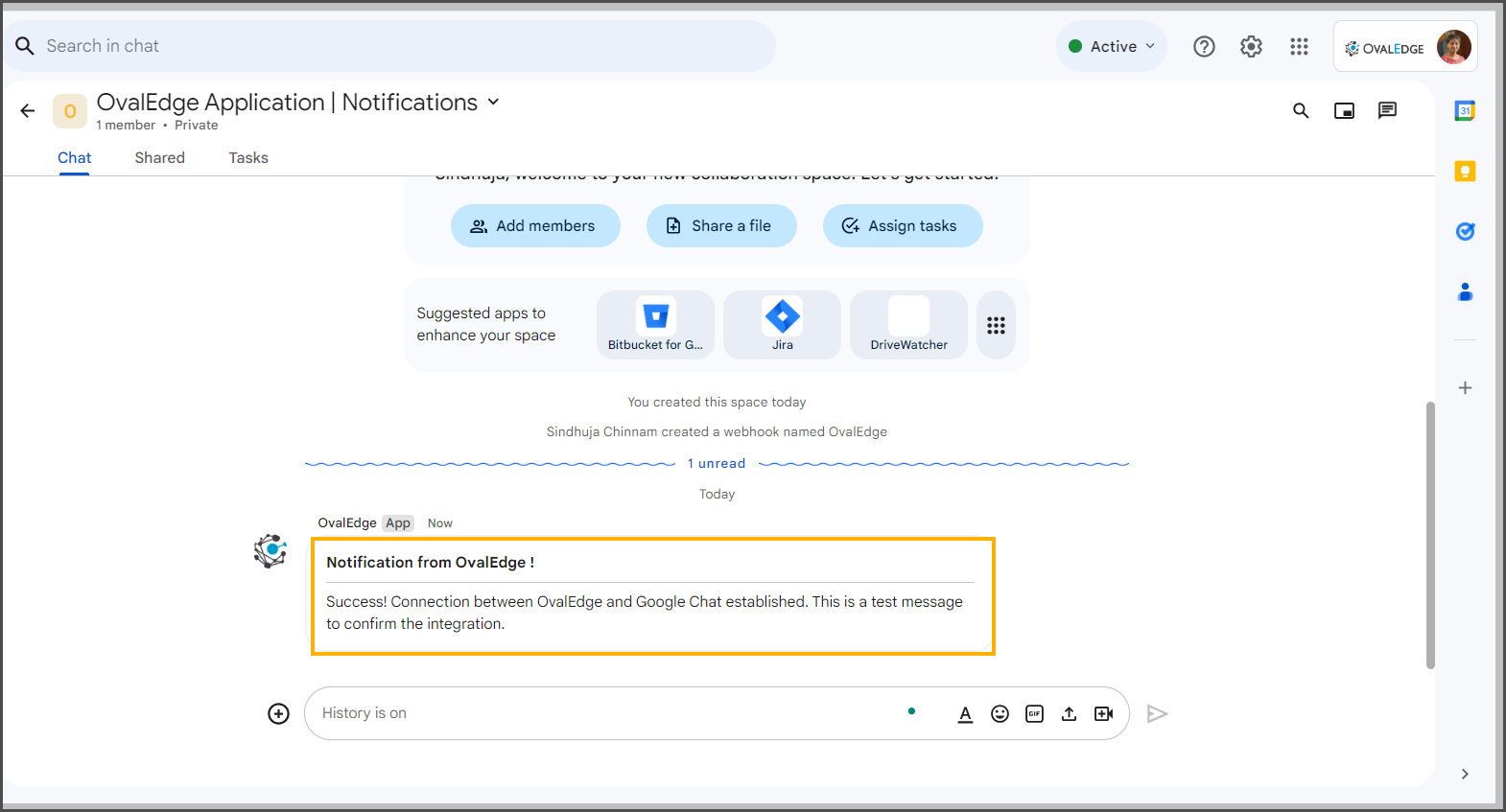This screenshot has width=1506, height=812.
Task: Open the threads panel icon
Action: [x=1387, y=110]
